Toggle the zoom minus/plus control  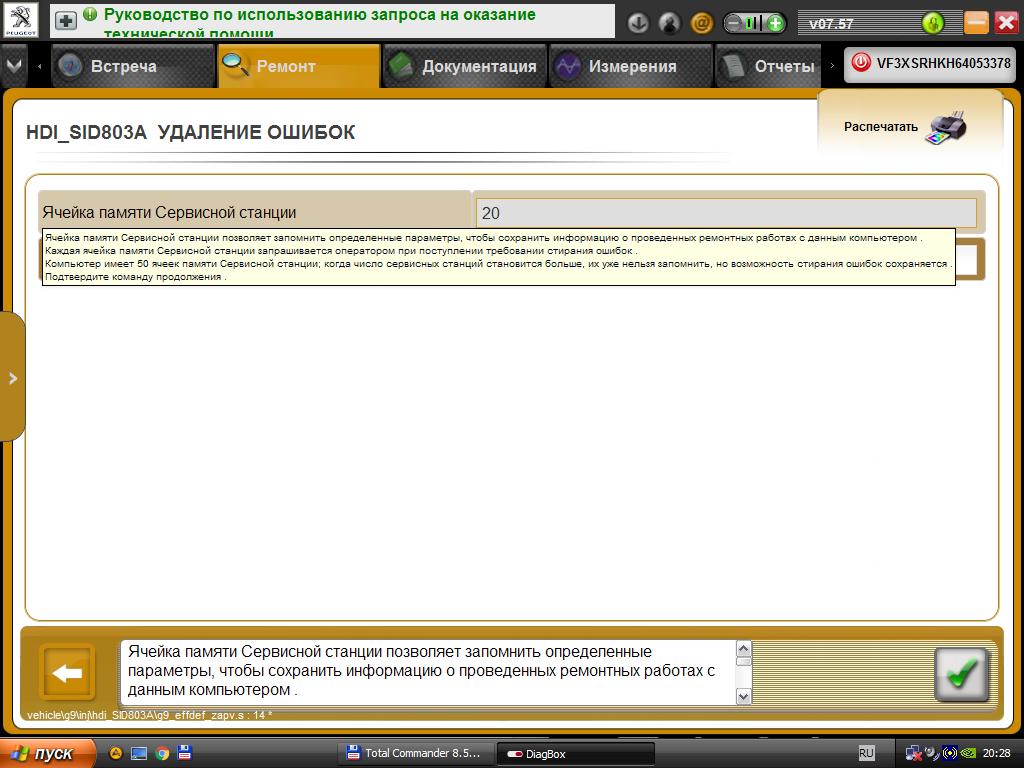coord(754,23)
